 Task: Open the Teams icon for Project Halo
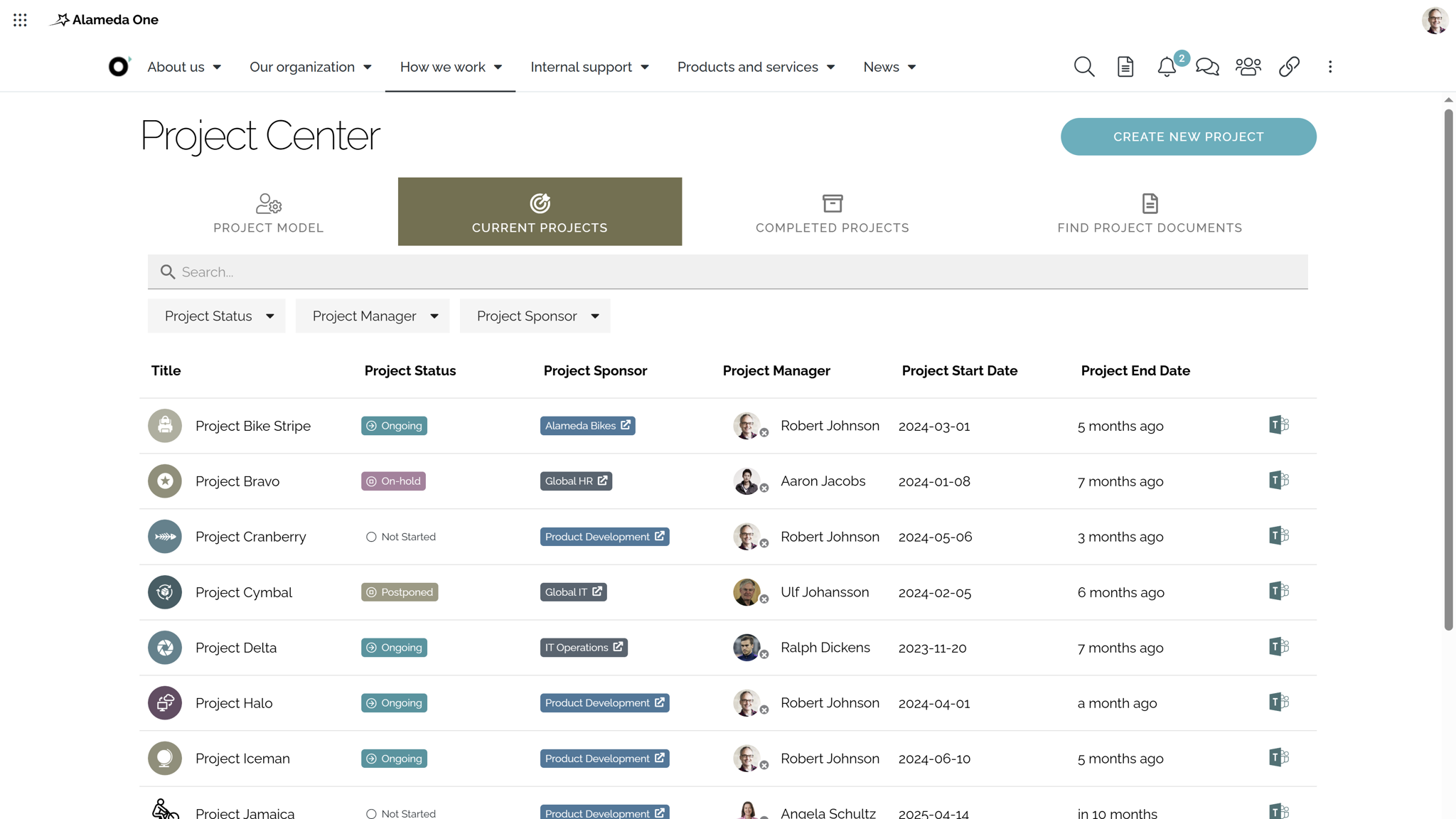coord(1279,702)
